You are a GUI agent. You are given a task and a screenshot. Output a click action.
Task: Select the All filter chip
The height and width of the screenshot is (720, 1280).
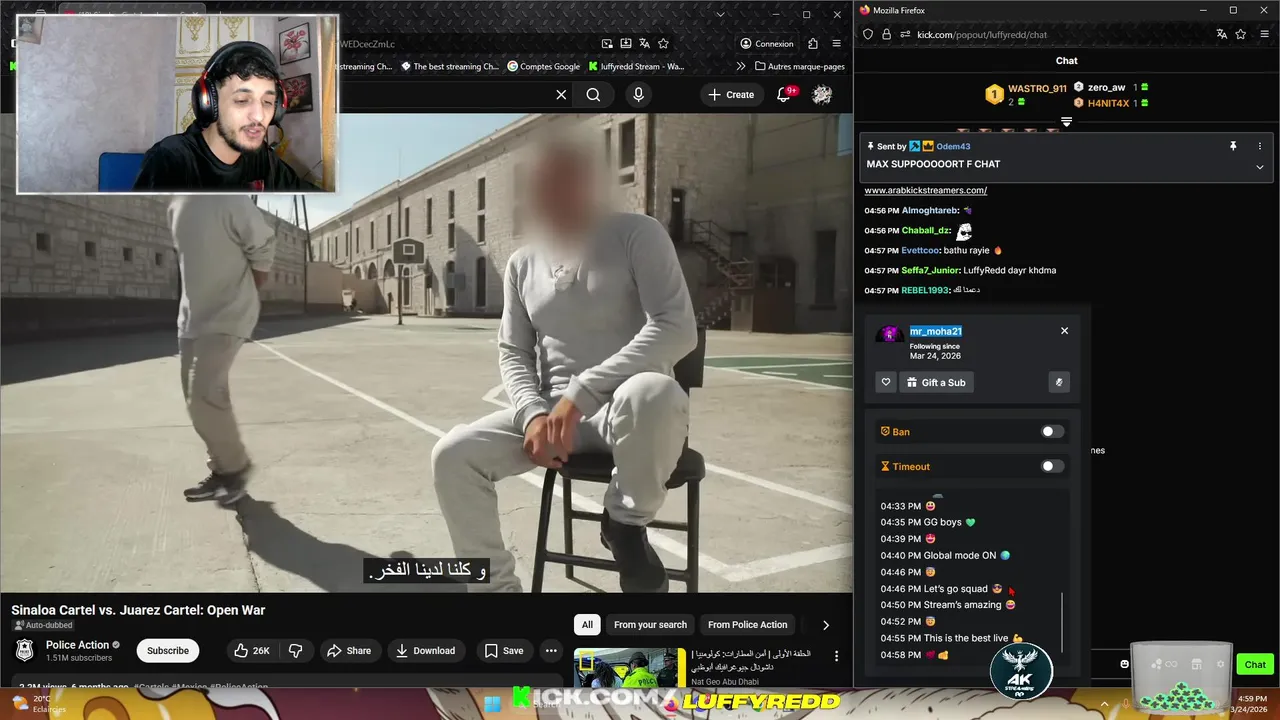point(587,625)
